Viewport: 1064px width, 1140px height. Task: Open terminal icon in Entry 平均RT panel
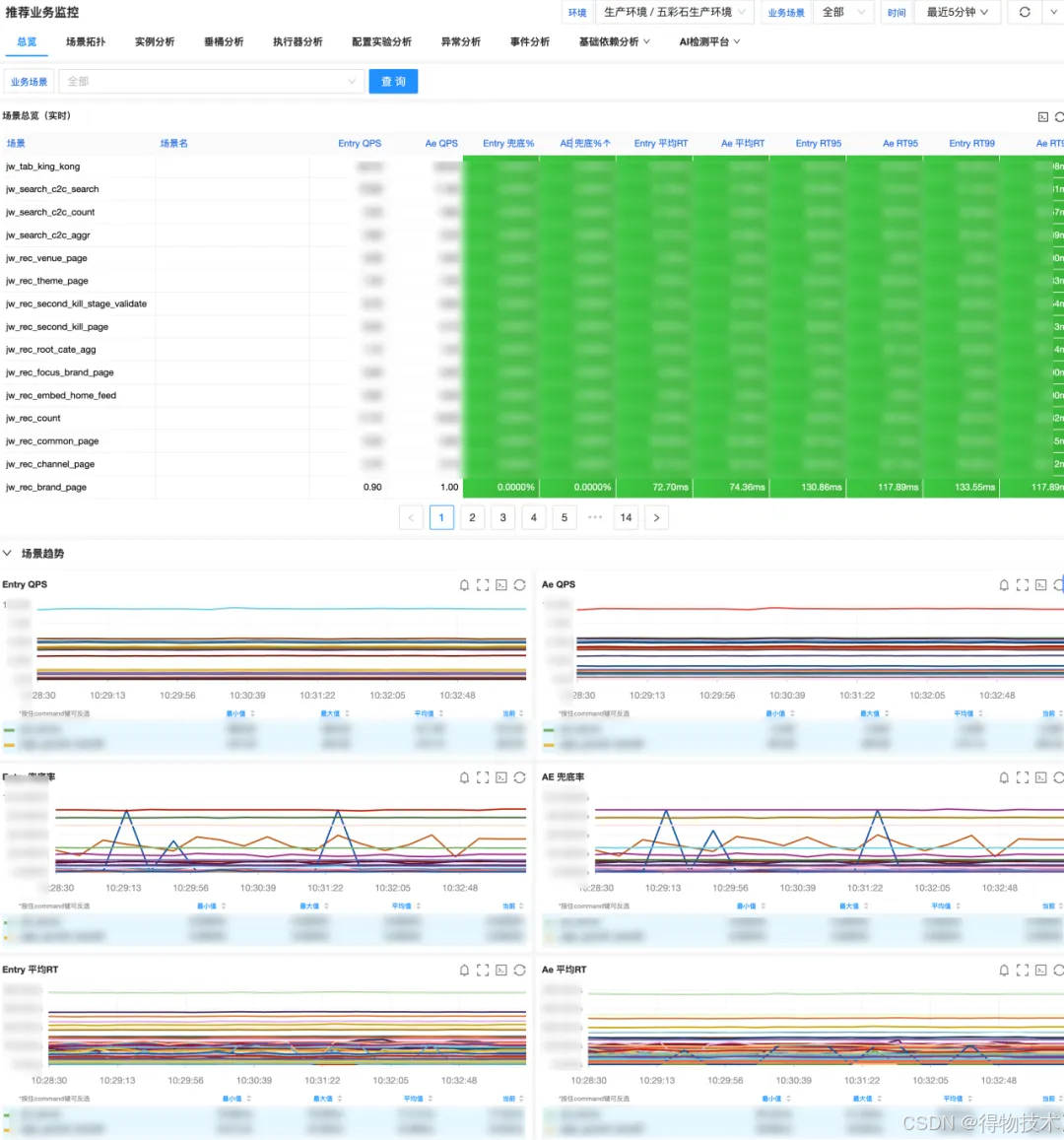point(501,971)
